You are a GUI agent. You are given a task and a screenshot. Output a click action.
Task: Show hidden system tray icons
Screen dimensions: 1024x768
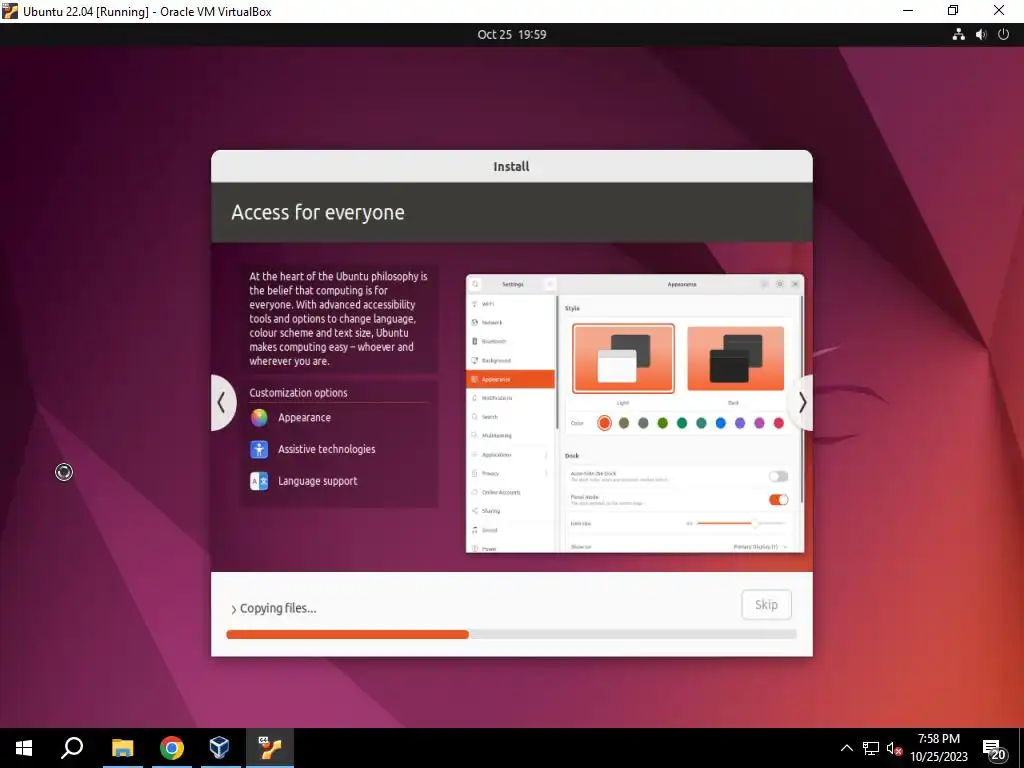click(846, 748)
